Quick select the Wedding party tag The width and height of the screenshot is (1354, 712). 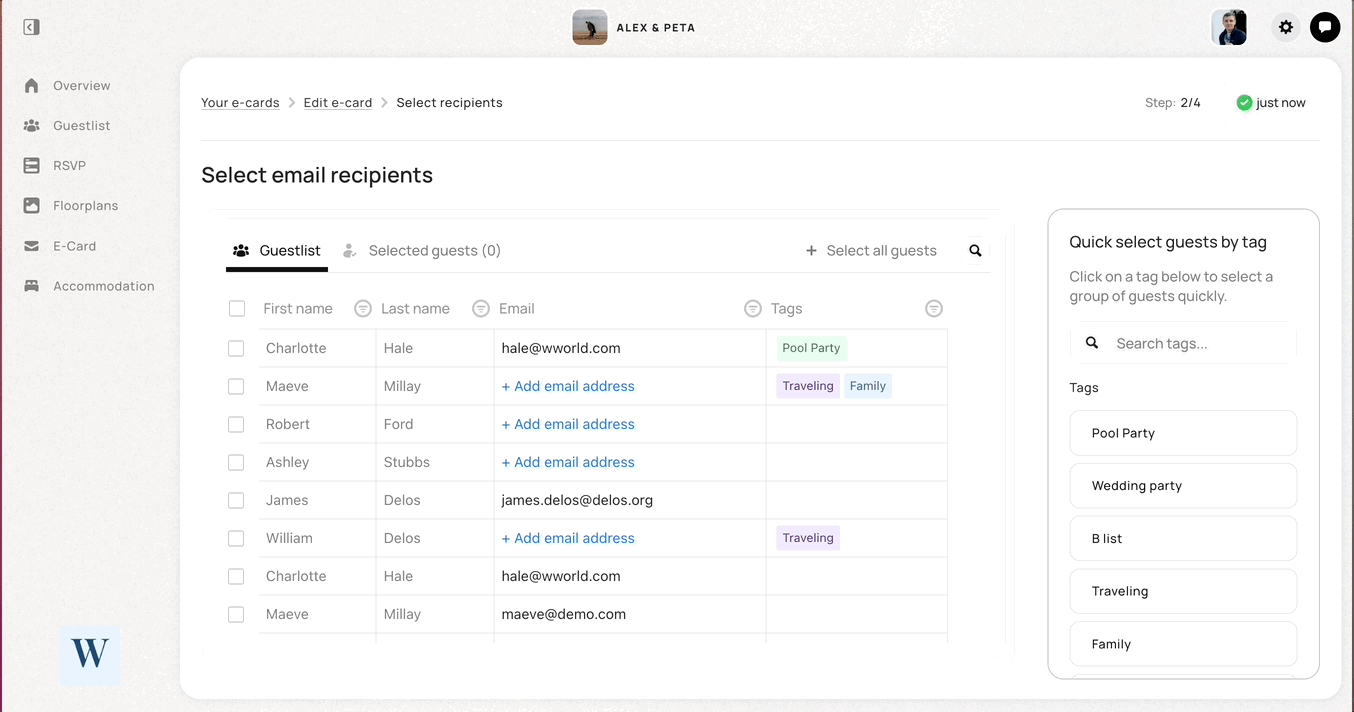click(1183, 486)
